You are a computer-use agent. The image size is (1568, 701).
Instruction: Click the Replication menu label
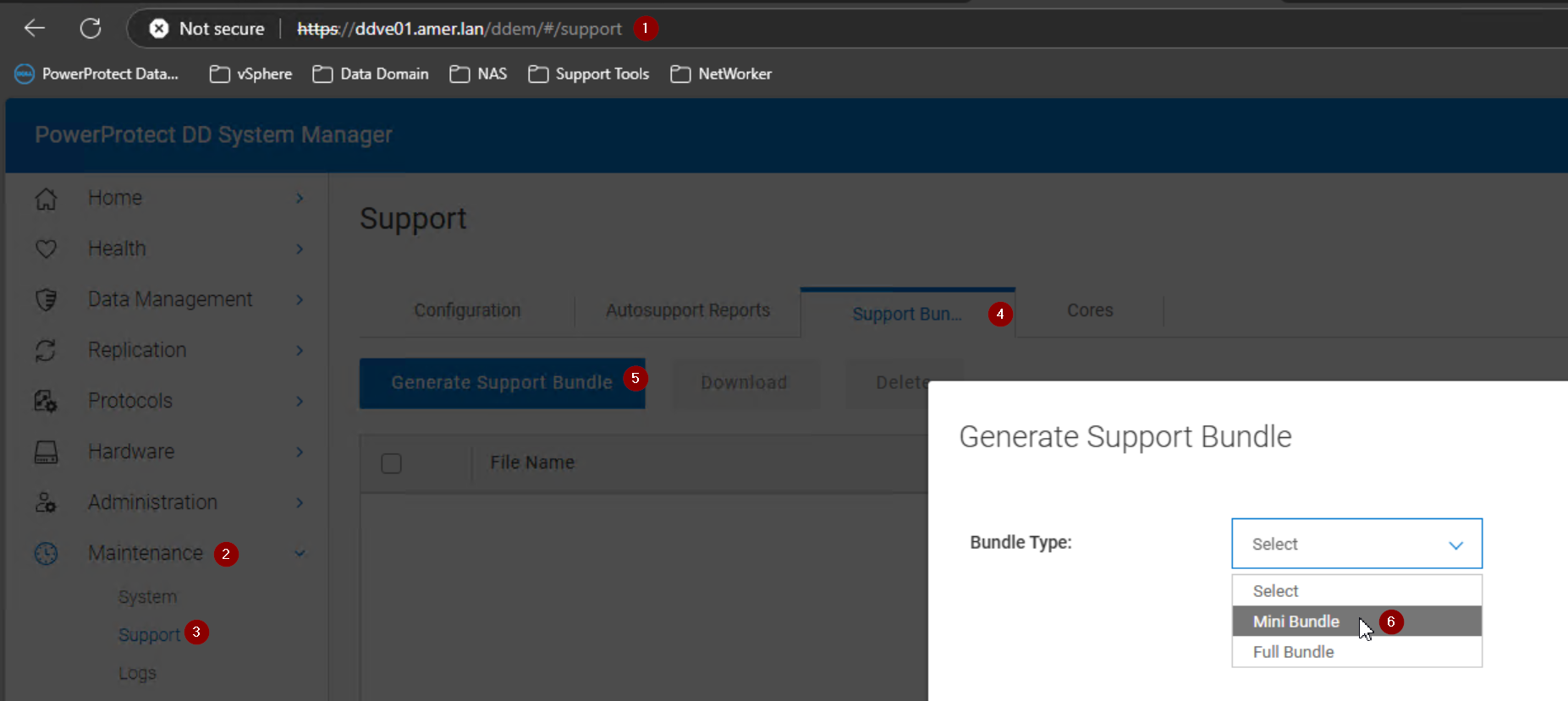pyautogui.click(x=137, y=350)
